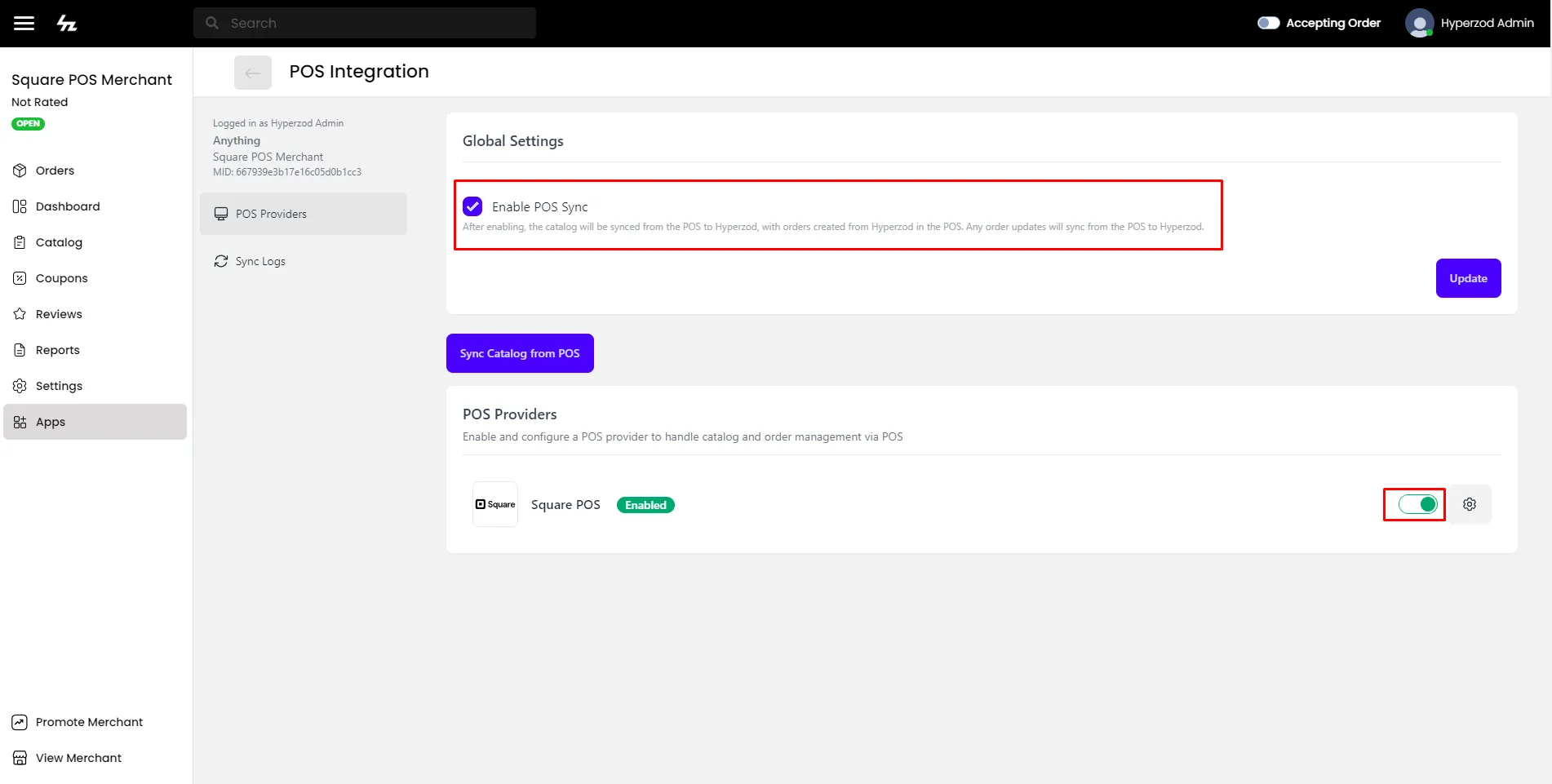Click the Update button
1552x784 pixels.
(1468, 278)
